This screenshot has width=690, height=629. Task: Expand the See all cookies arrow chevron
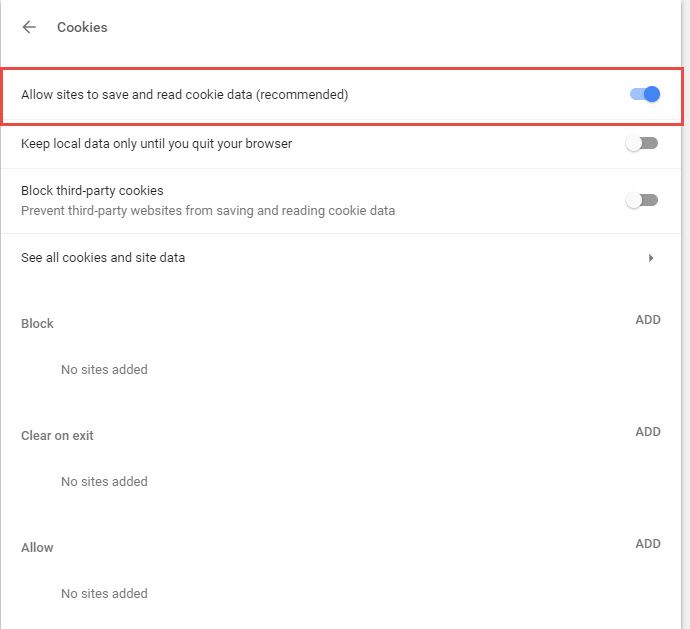click(x=651, y=258)
